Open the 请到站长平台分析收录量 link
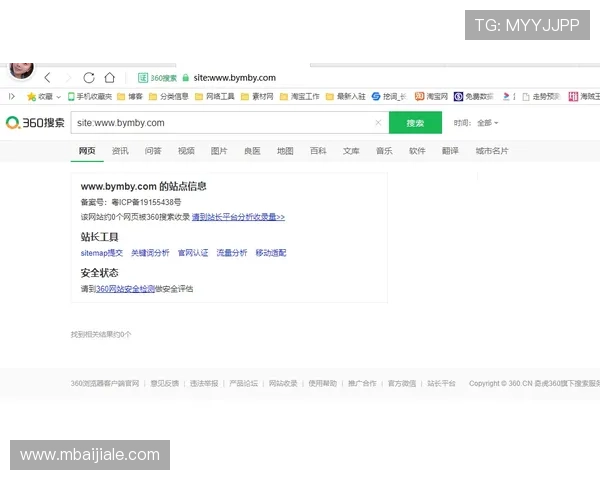600x480 pixels. [238, 217]
